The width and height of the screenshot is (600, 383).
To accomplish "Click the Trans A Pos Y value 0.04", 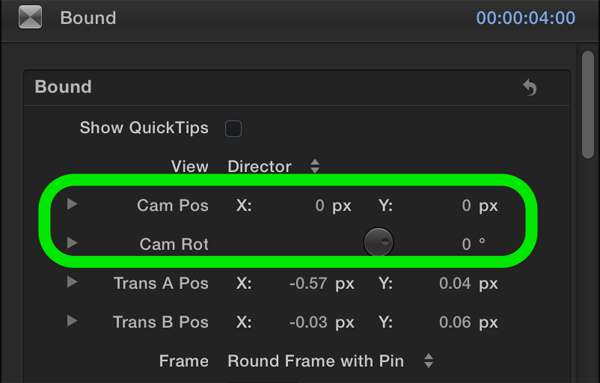I will tap(455, 284).
